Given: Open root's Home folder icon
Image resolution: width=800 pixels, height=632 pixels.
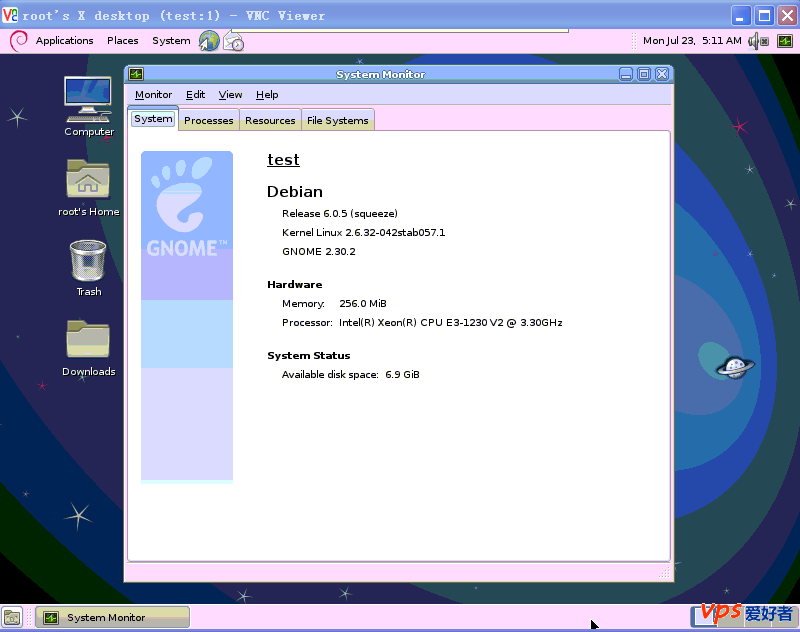Looking at the screenshot, I should tap(88, 179).
